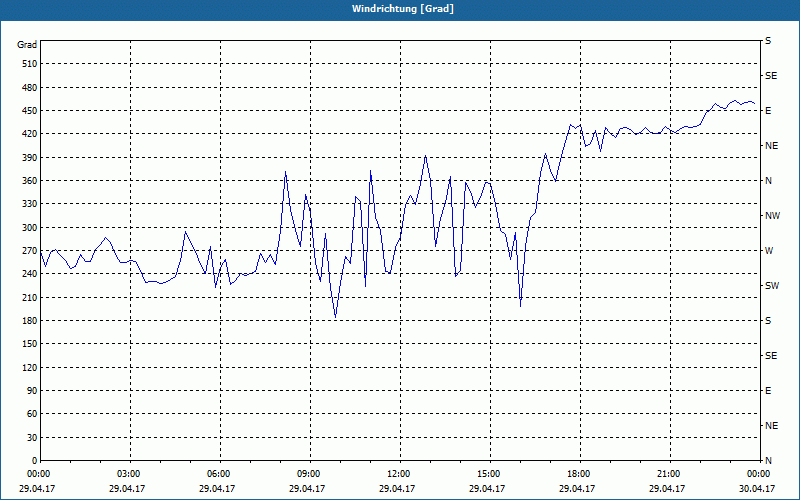Select the 300 axis value
Screen dimensions: 800x500
(x=30, y=228)
